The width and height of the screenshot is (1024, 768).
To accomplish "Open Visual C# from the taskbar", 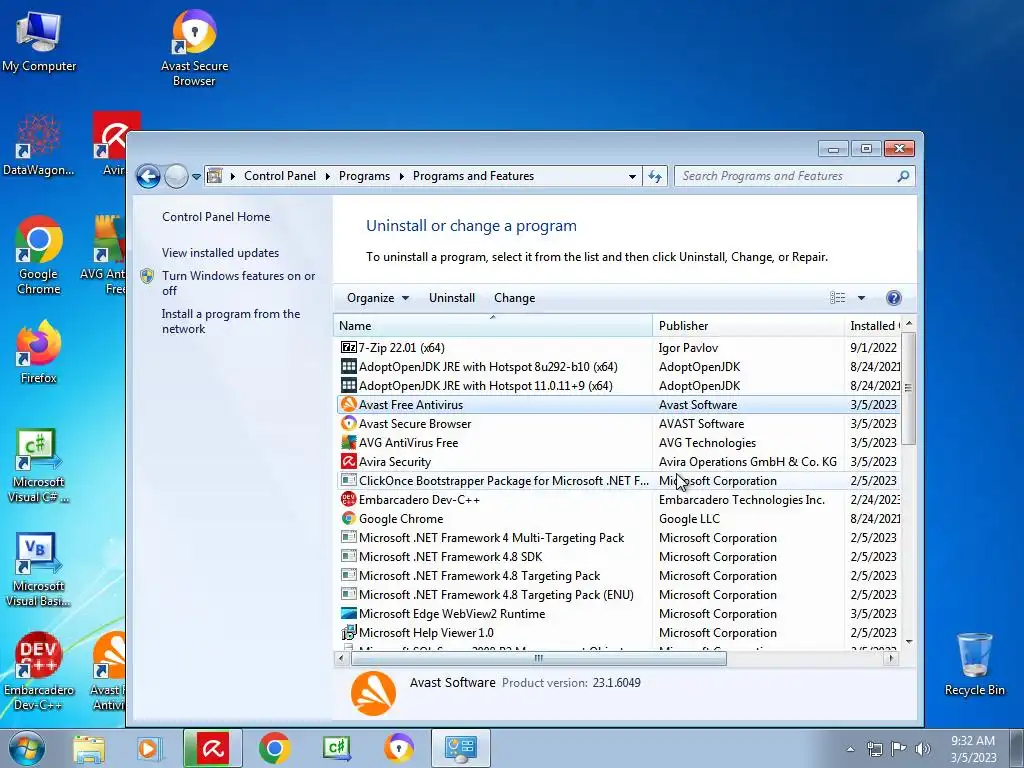I will coord(337,748).
